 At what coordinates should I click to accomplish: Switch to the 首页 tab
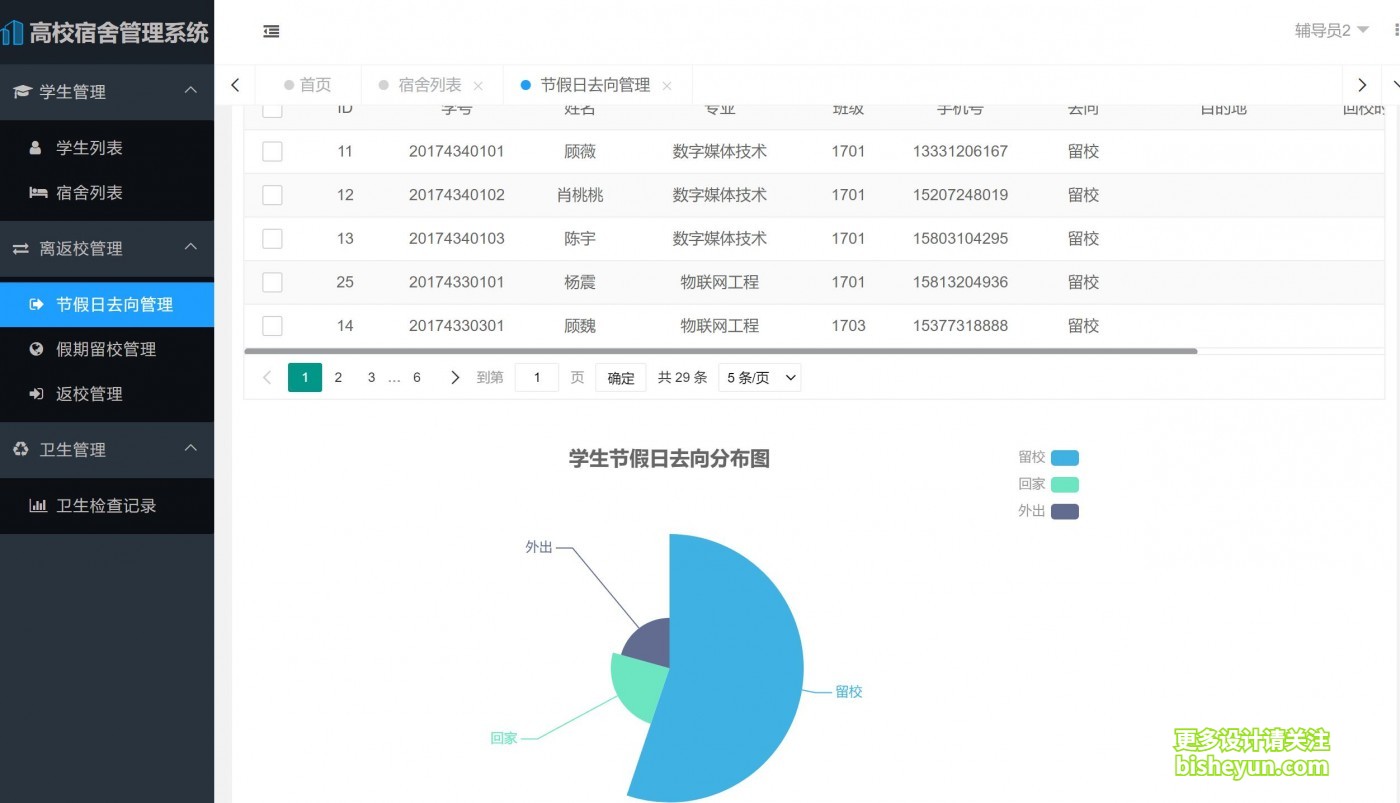[314, 85]
